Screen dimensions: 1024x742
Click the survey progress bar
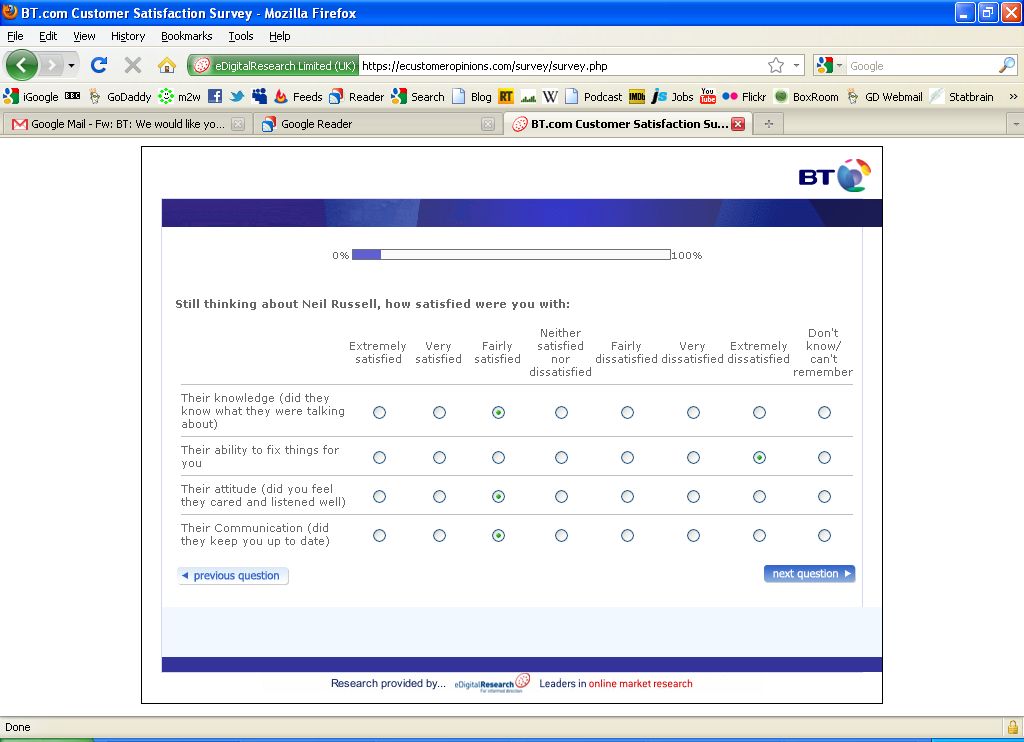pyautogui.click(x=510, y=255)
